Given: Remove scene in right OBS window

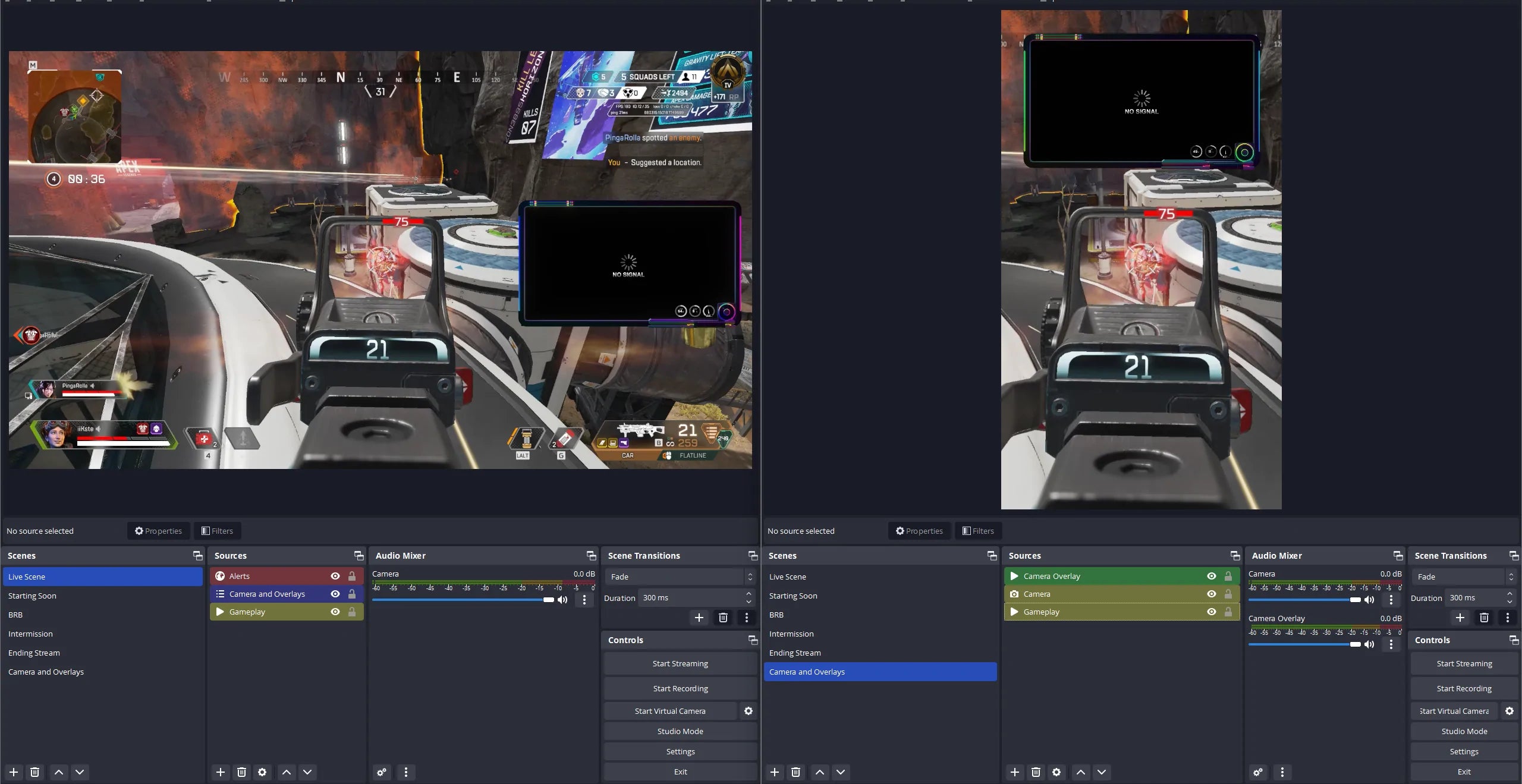Looking at the screenshot, I should coord(795,772).
